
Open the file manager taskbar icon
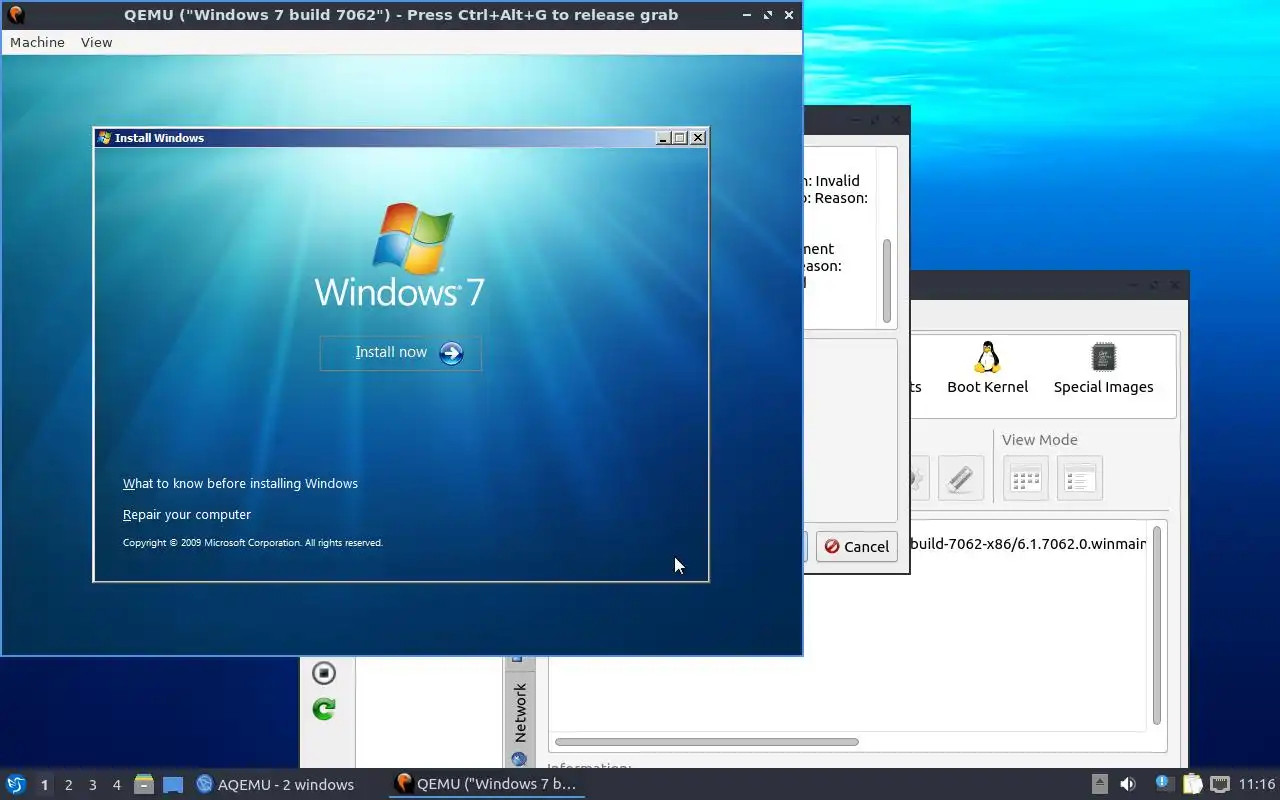pyautogui.click(x=144, y=785)
